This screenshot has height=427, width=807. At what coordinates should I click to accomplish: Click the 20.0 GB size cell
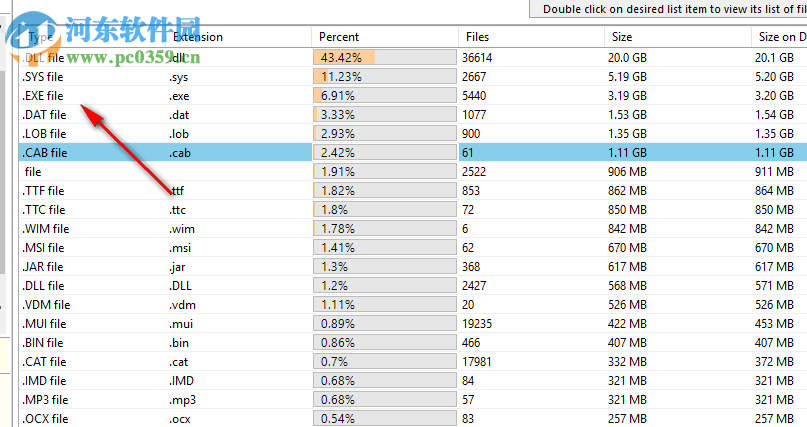tap(627, 58)
